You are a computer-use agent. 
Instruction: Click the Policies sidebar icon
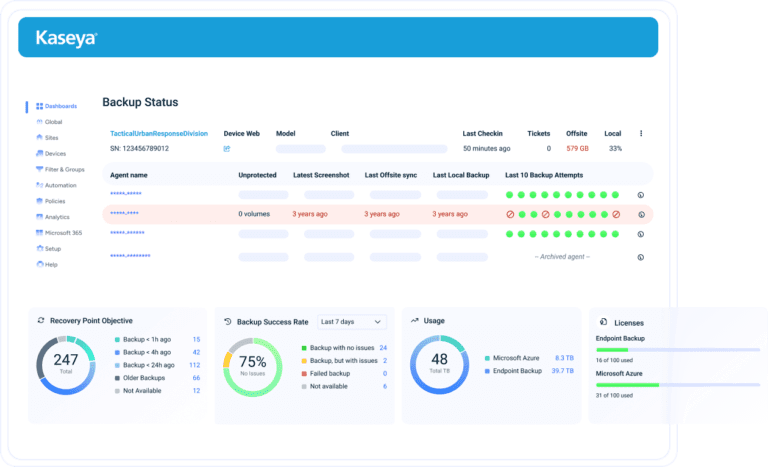click(40, 201)
